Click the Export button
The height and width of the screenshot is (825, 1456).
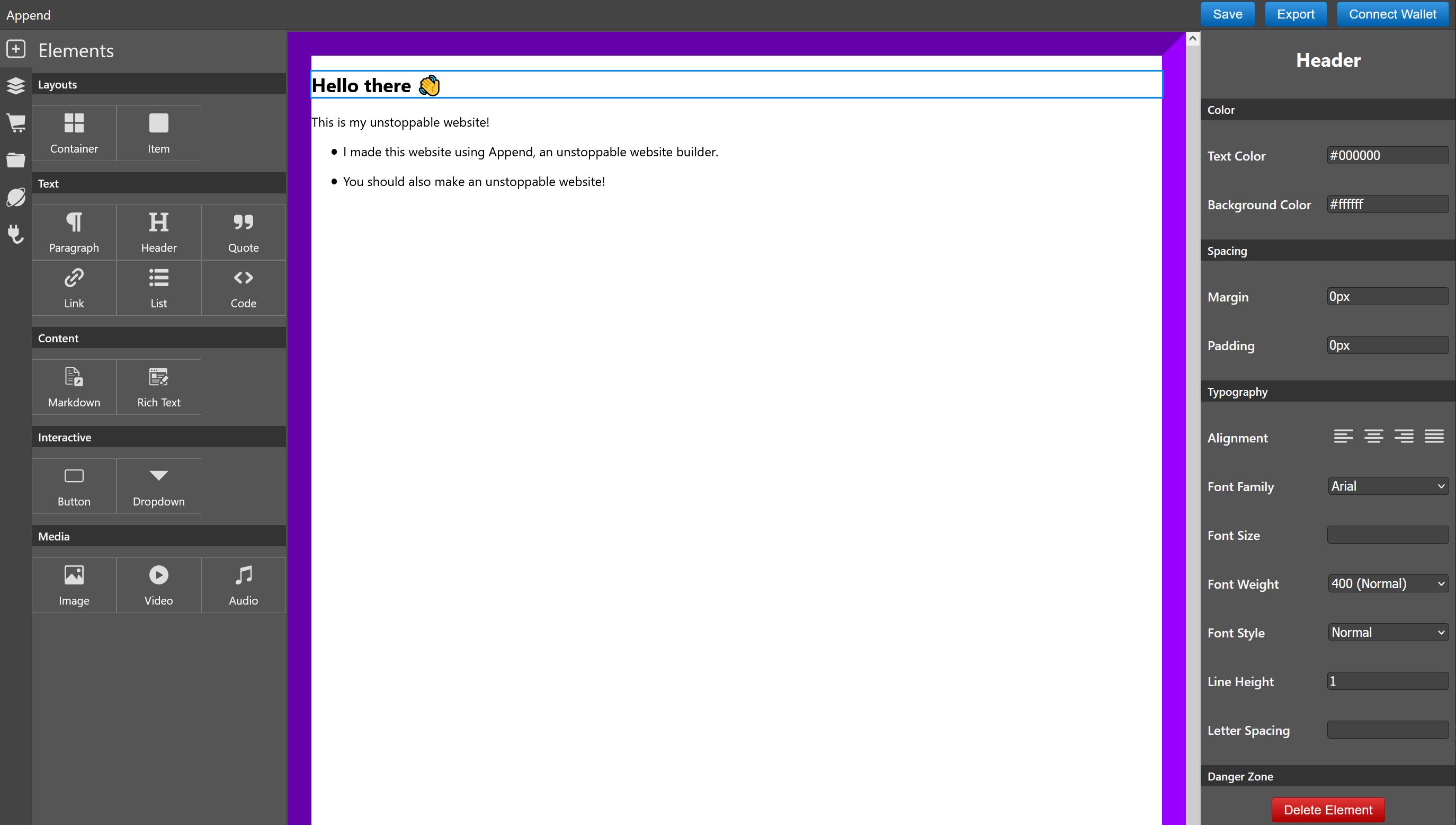(1295, 14)
